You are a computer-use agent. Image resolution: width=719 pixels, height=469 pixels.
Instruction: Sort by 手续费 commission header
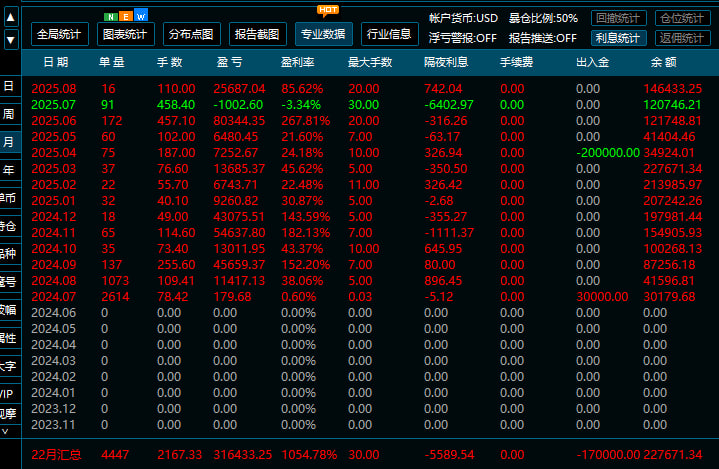click(516, 62)
